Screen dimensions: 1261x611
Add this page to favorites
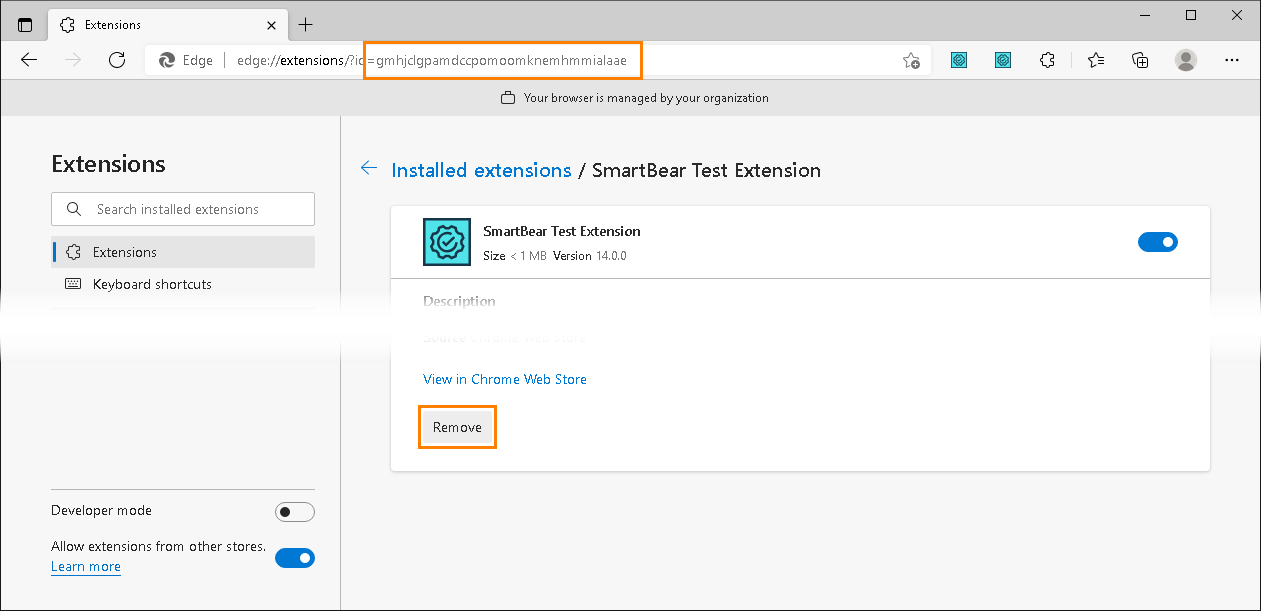(x=911, y=61)
